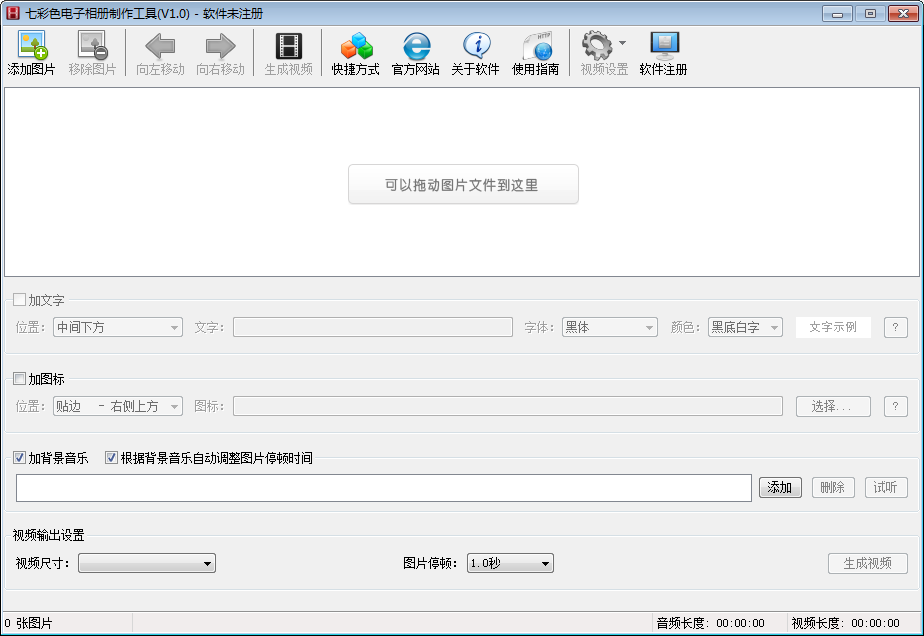Disable the 加背景音乐 checkbox
This screenshot has height=636, width=924.
pos(18,457)
